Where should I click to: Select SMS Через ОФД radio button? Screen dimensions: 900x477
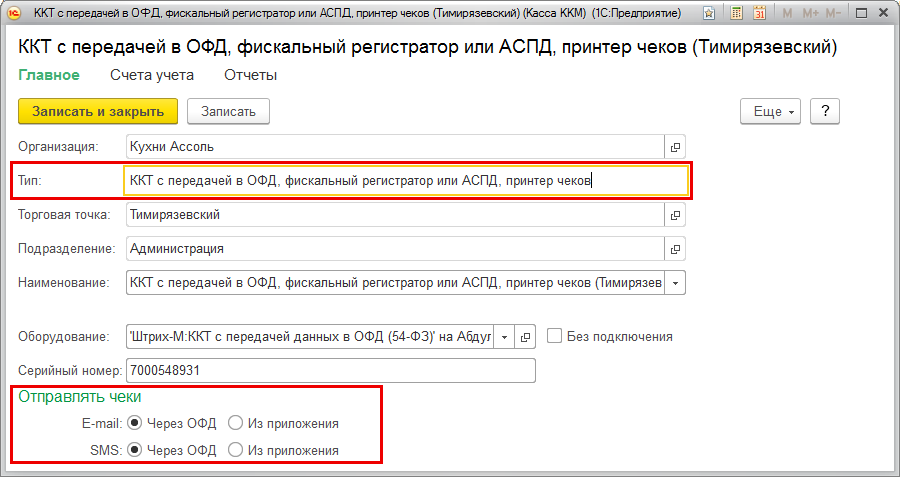coord(134,450)
